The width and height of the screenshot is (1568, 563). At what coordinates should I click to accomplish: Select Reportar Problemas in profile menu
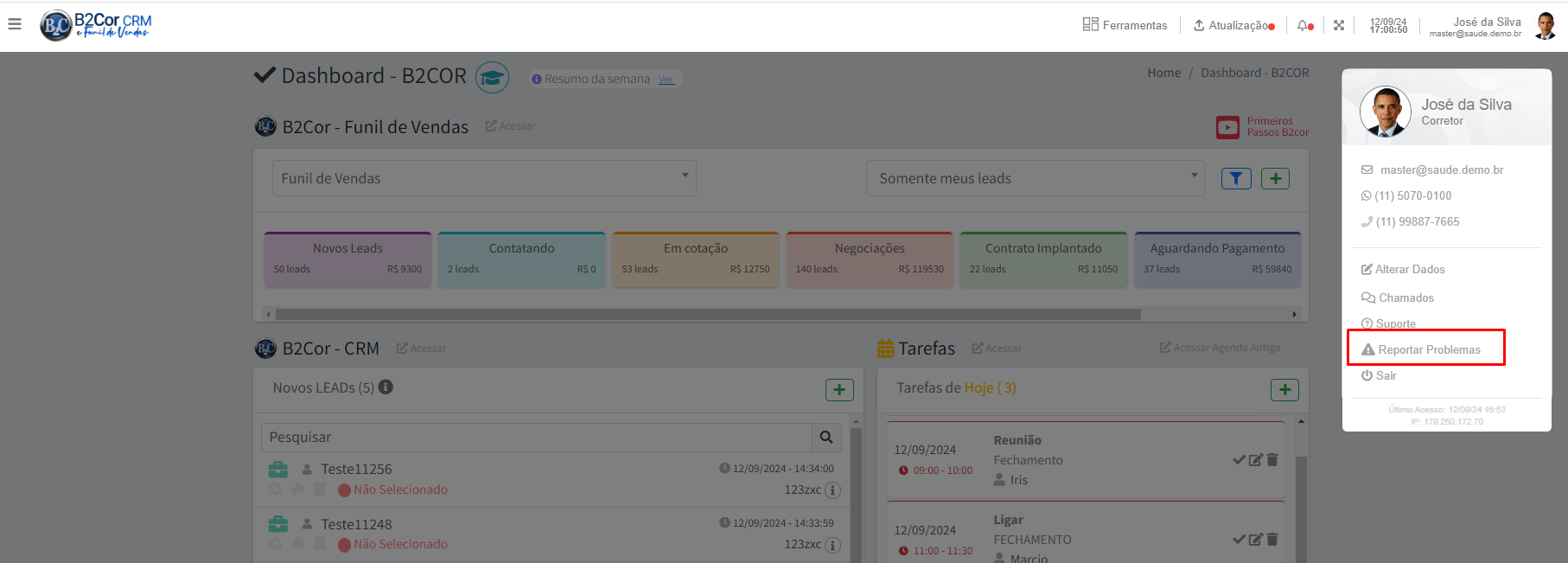coord(1428,349)
